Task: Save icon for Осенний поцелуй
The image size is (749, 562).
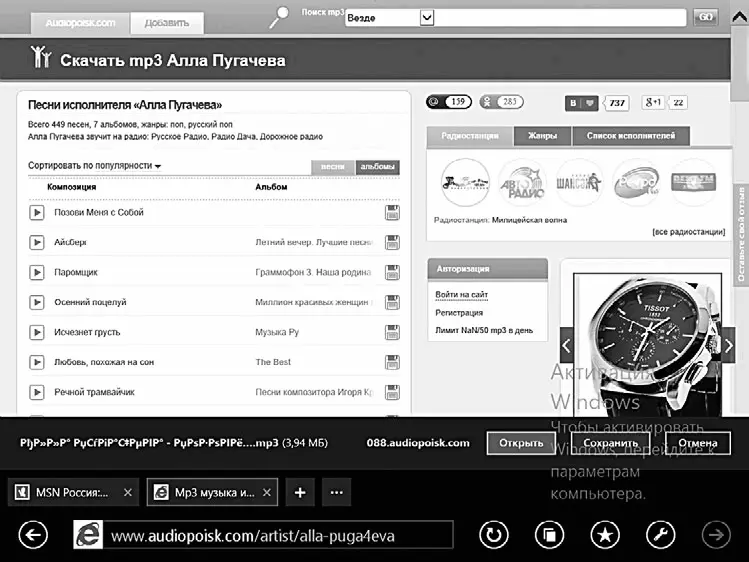Action: click(x=392, y=302)
